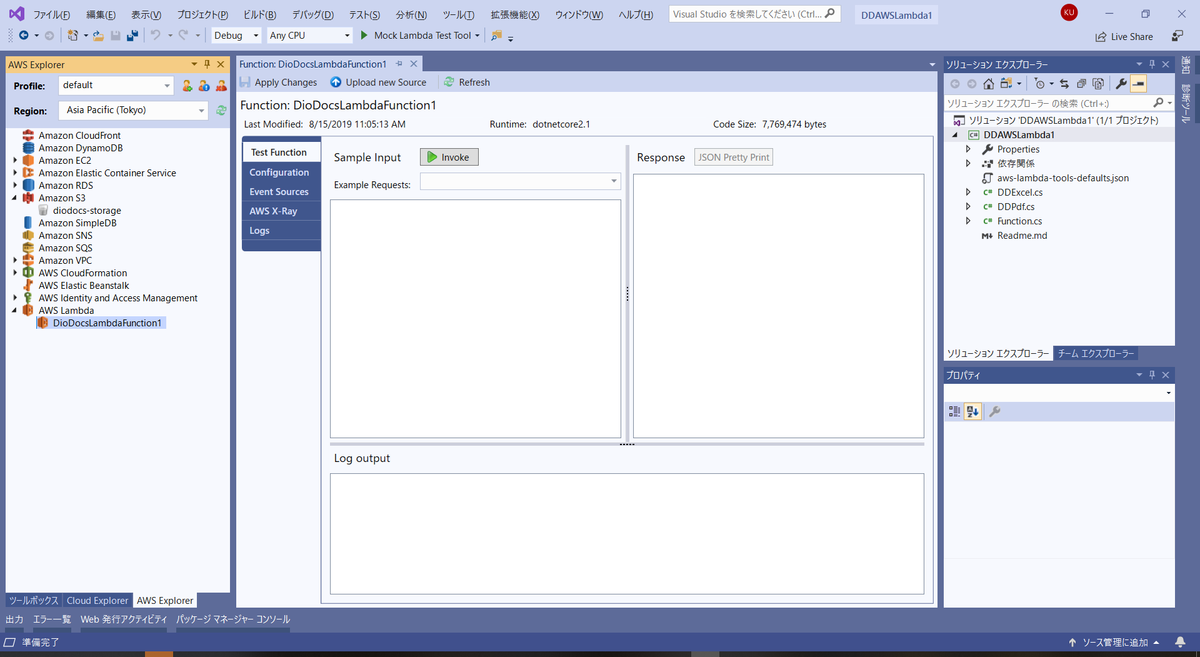Click the KU account avatar
The width and height of the screenshot is (1200, 657).
1069,12
